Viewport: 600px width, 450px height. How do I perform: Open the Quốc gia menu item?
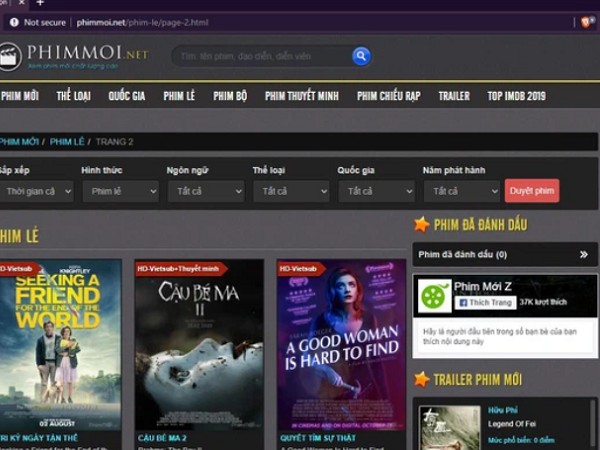[x=127, y=96]
